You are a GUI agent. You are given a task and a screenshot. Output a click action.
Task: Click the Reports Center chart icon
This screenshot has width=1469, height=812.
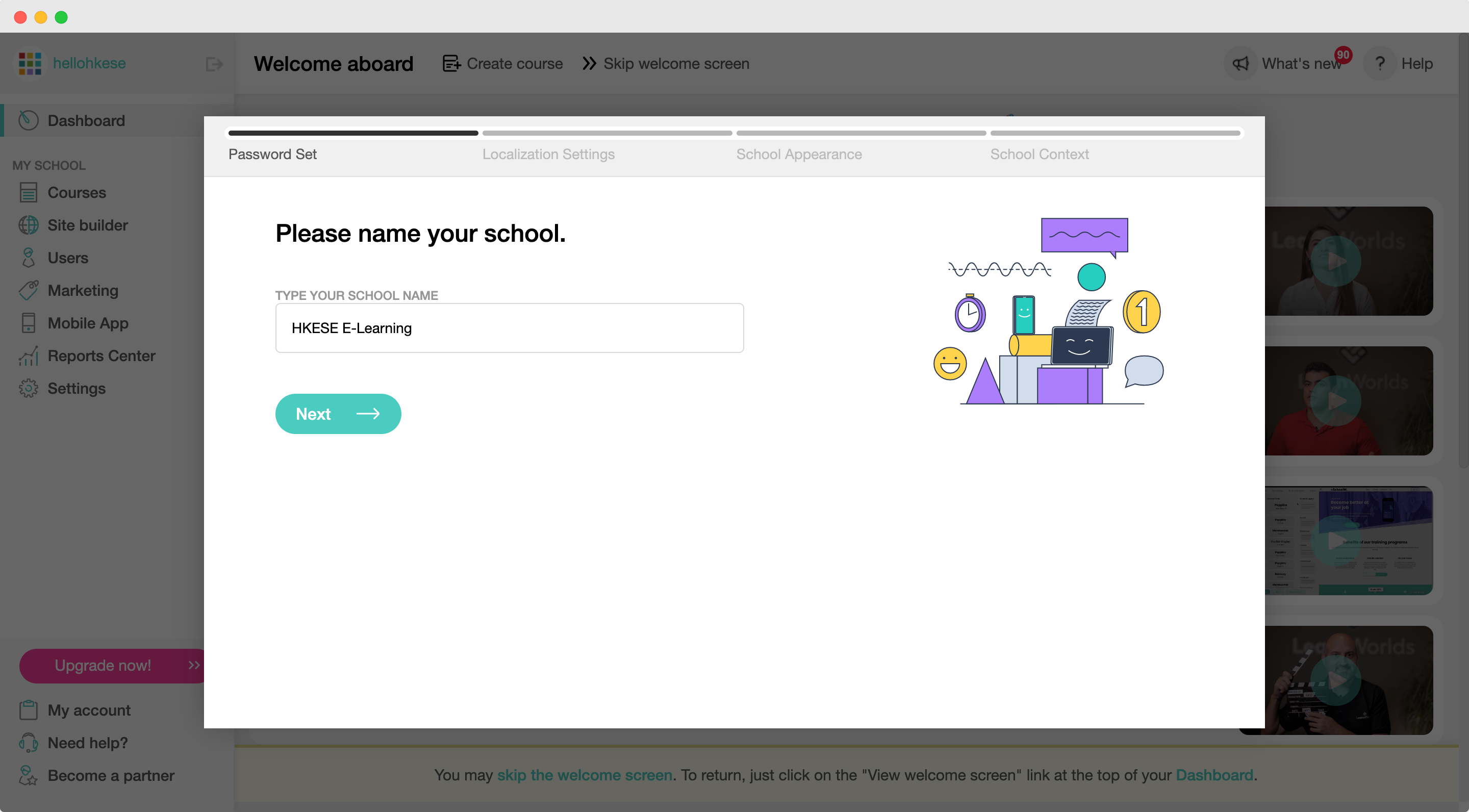[28, 356]
